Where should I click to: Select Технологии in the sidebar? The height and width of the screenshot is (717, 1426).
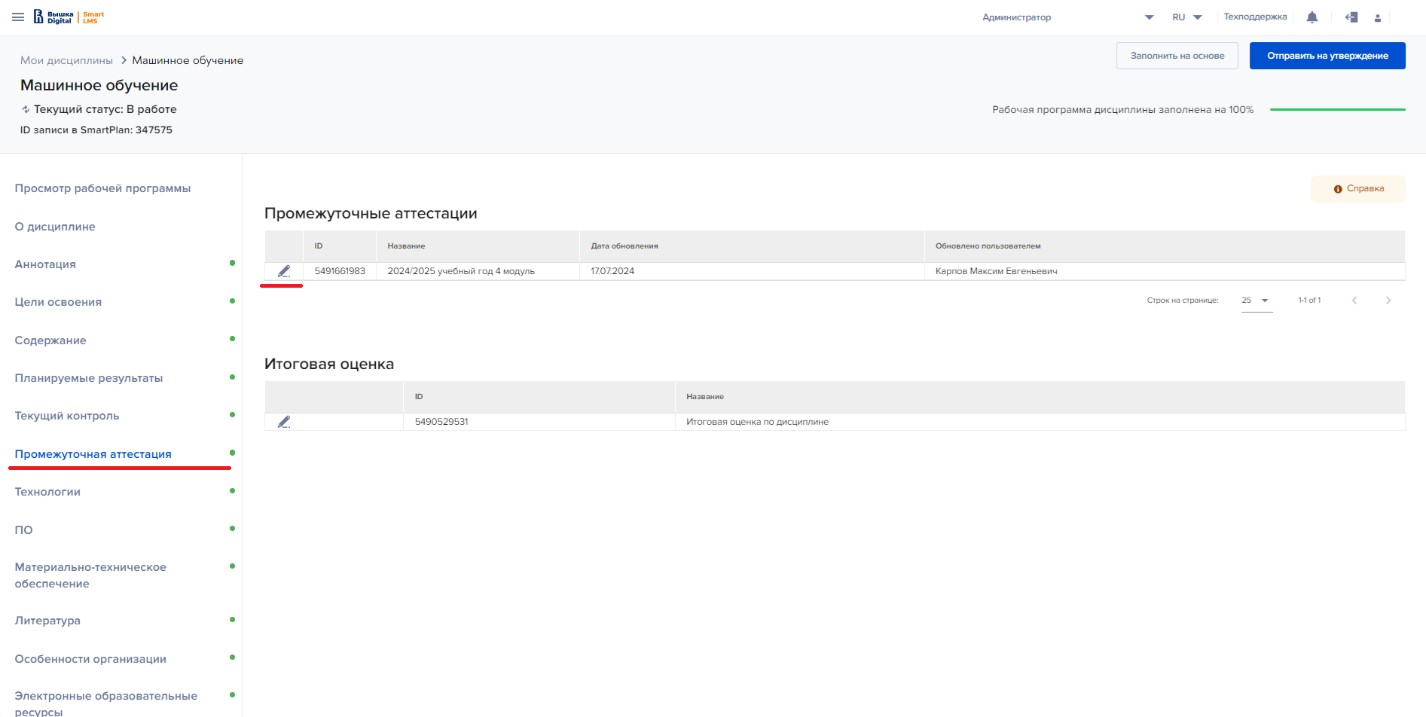pos(47,492)
